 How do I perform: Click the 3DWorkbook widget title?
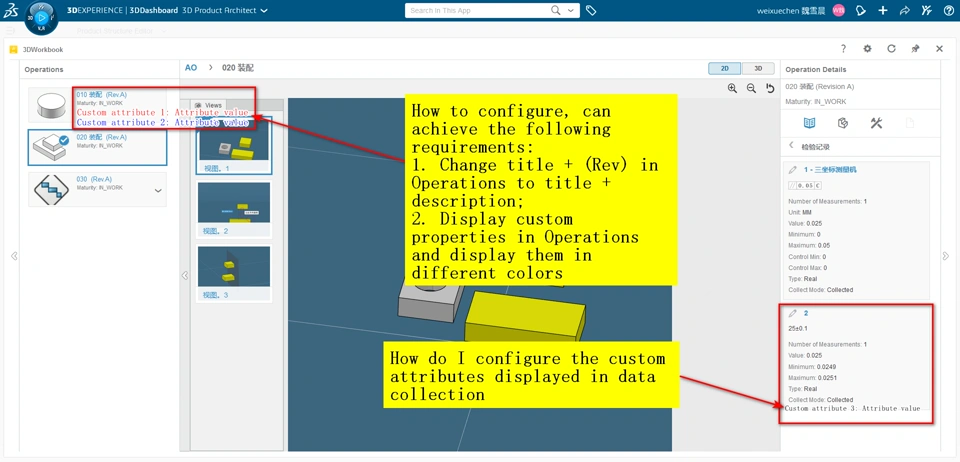(43, 49)
